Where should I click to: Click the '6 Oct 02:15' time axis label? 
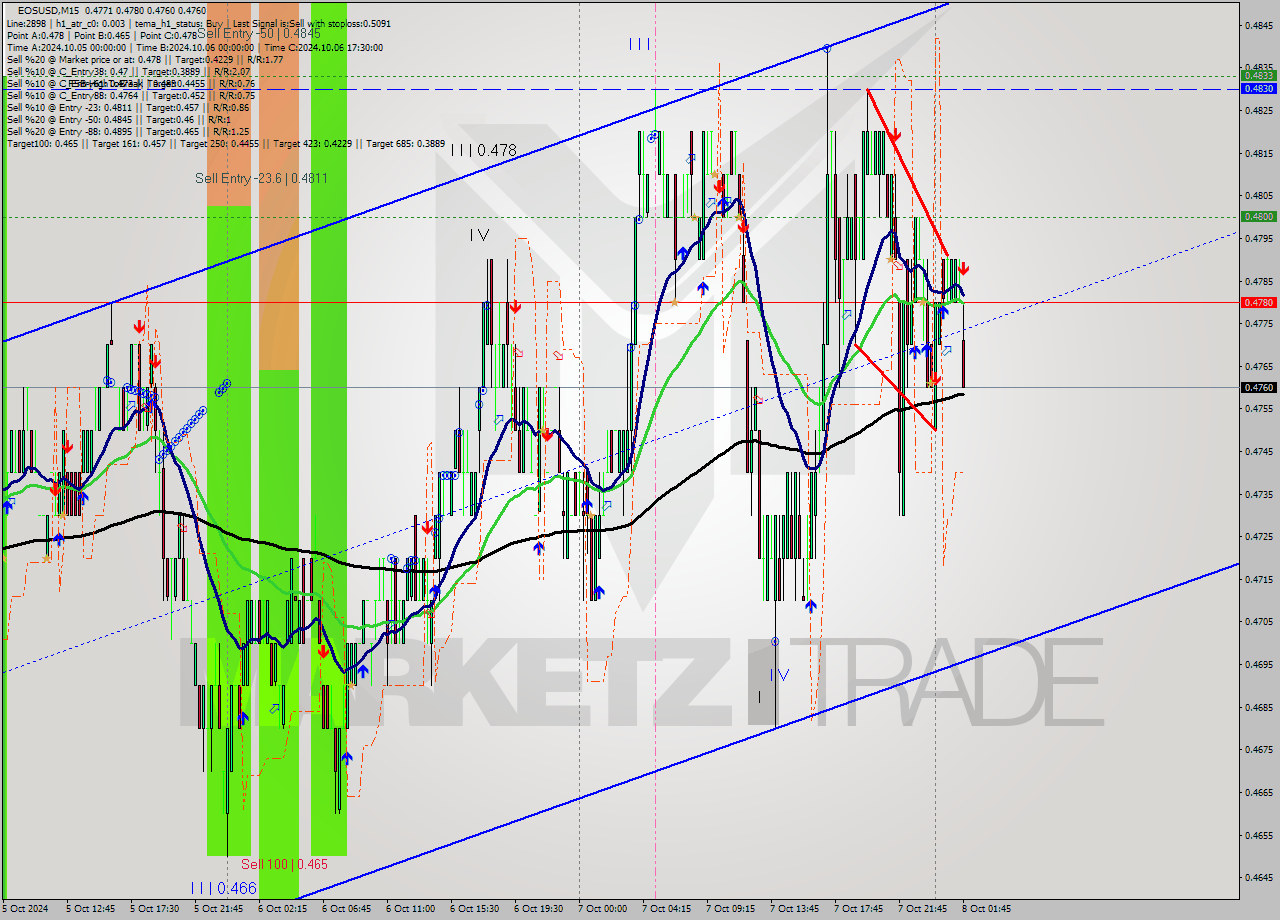coord(283,909)
